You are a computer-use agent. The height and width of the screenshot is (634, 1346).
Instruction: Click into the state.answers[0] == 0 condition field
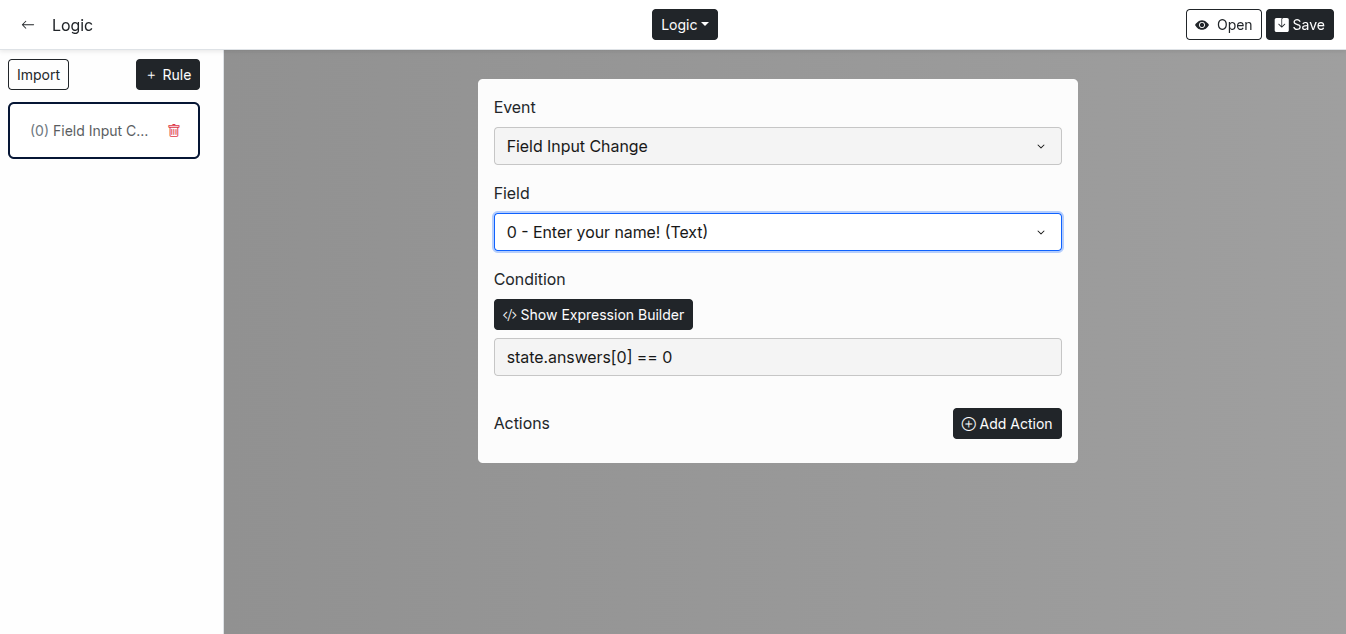777,357
